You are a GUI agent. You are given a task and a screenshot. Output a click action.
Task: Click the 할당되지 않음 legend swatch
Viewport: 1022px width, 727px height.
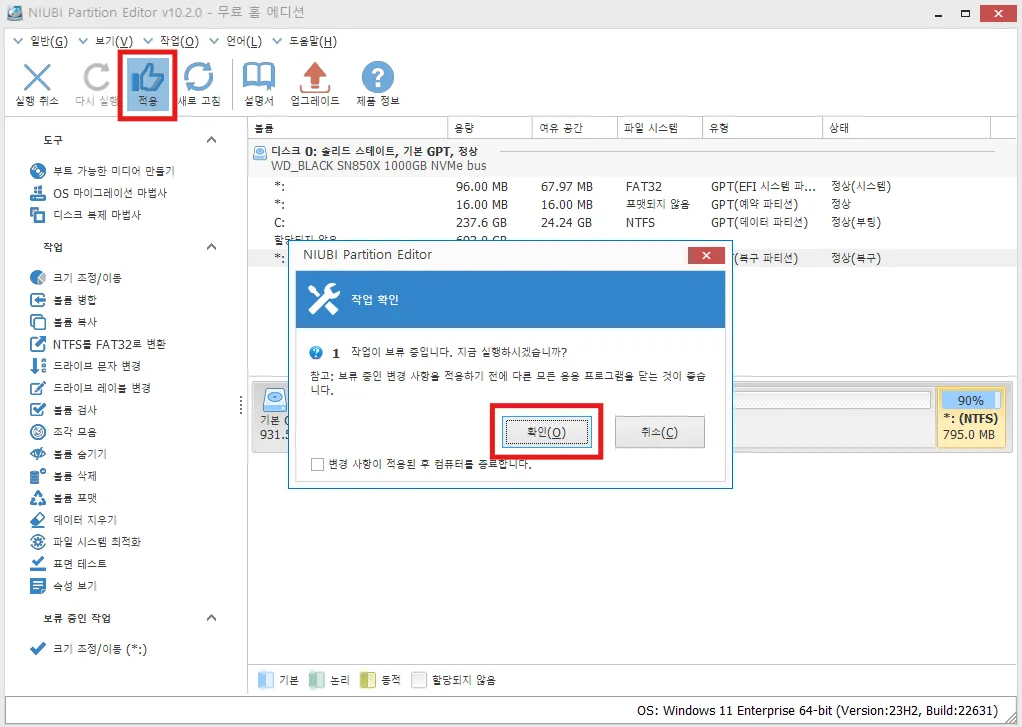tap(419, 680)
